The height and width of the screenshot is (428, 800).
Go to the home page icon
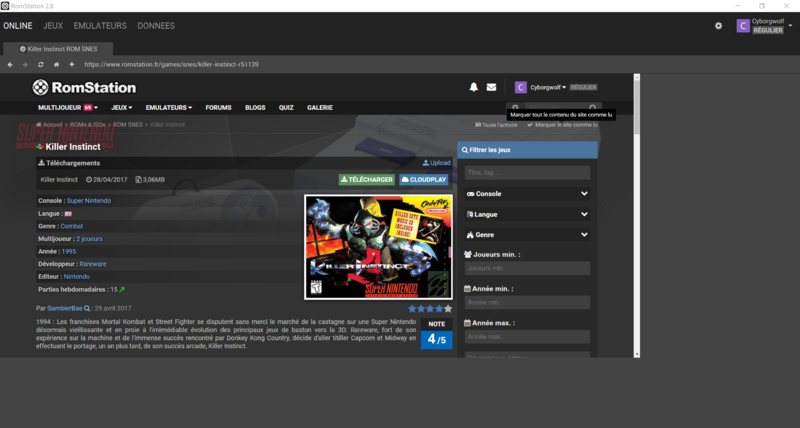tap(56, 64)
